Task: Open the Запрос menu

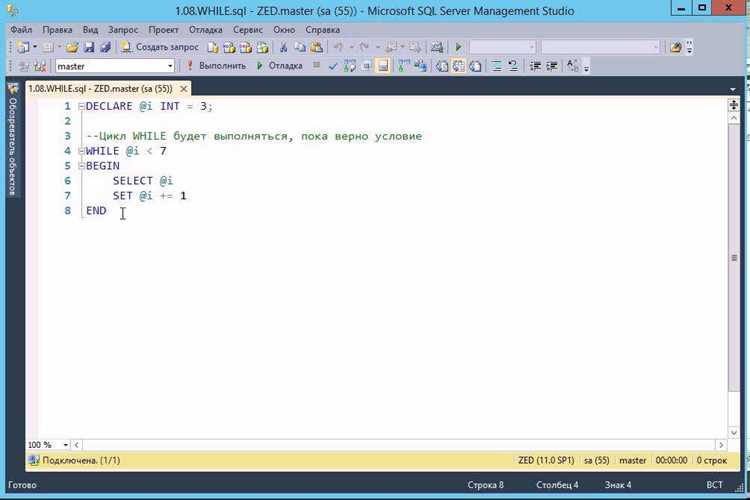Action: [123, 30]
